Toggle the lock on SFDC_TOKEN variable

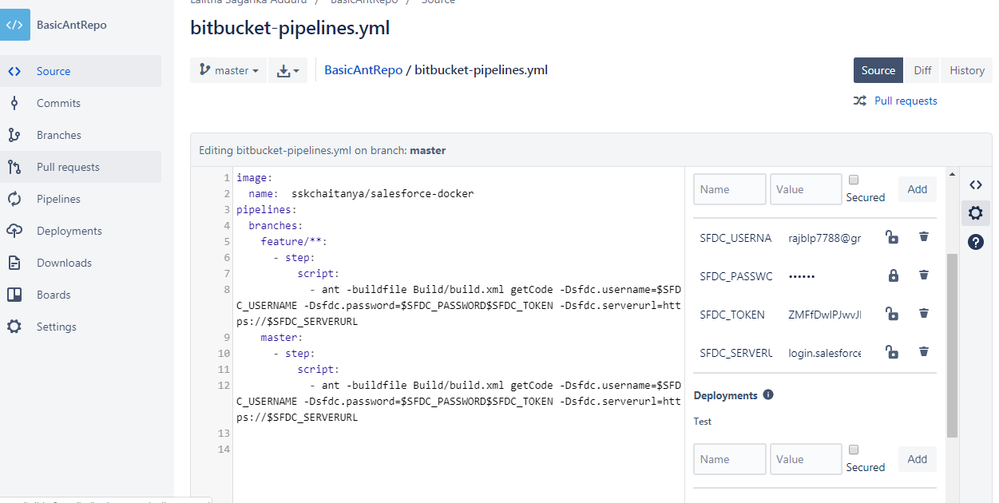pyautogui.click(x=892, y=314)
